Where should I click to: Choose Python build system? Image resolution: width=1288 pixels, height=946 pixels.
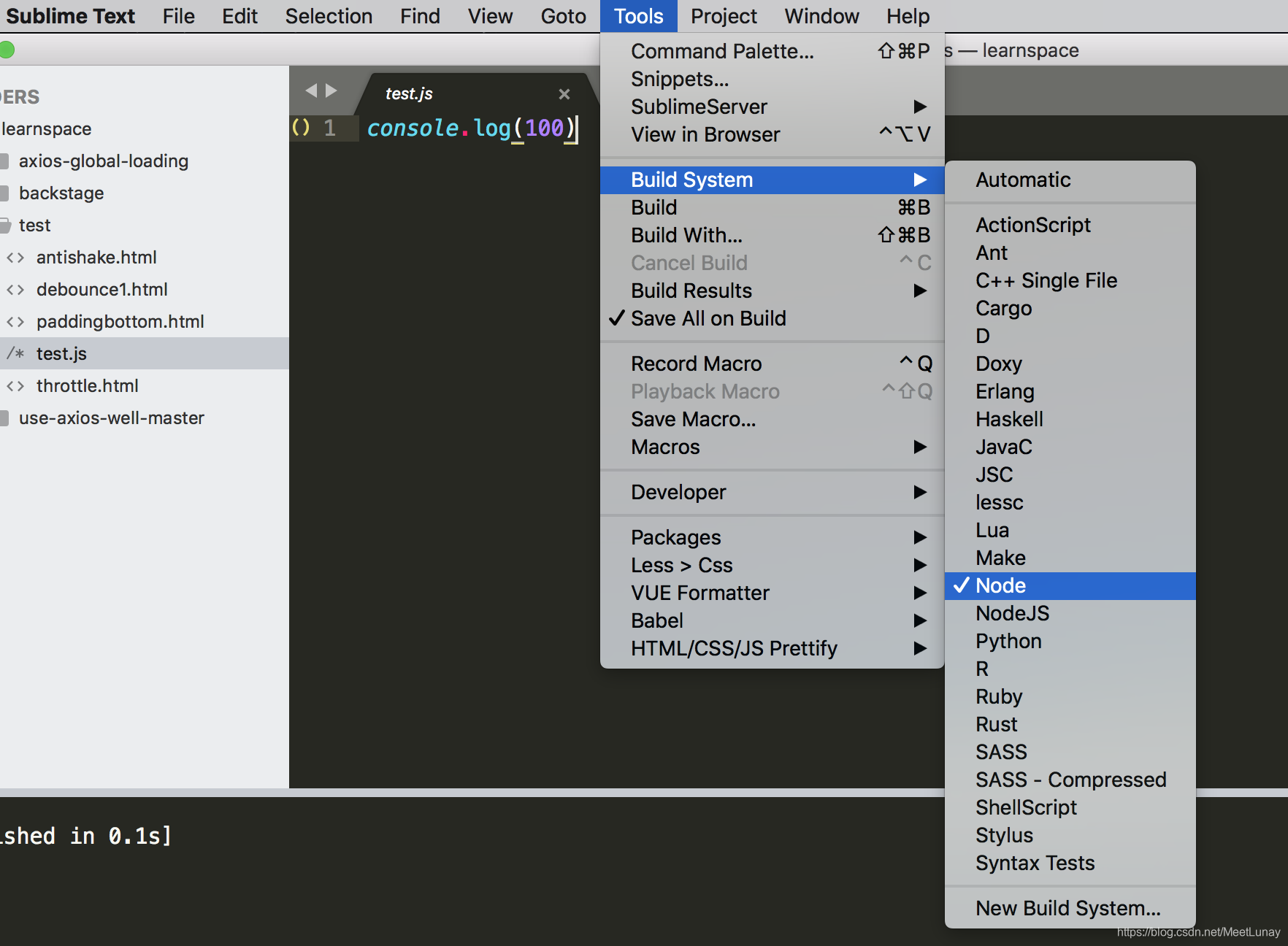click(x=1070, y=642)
